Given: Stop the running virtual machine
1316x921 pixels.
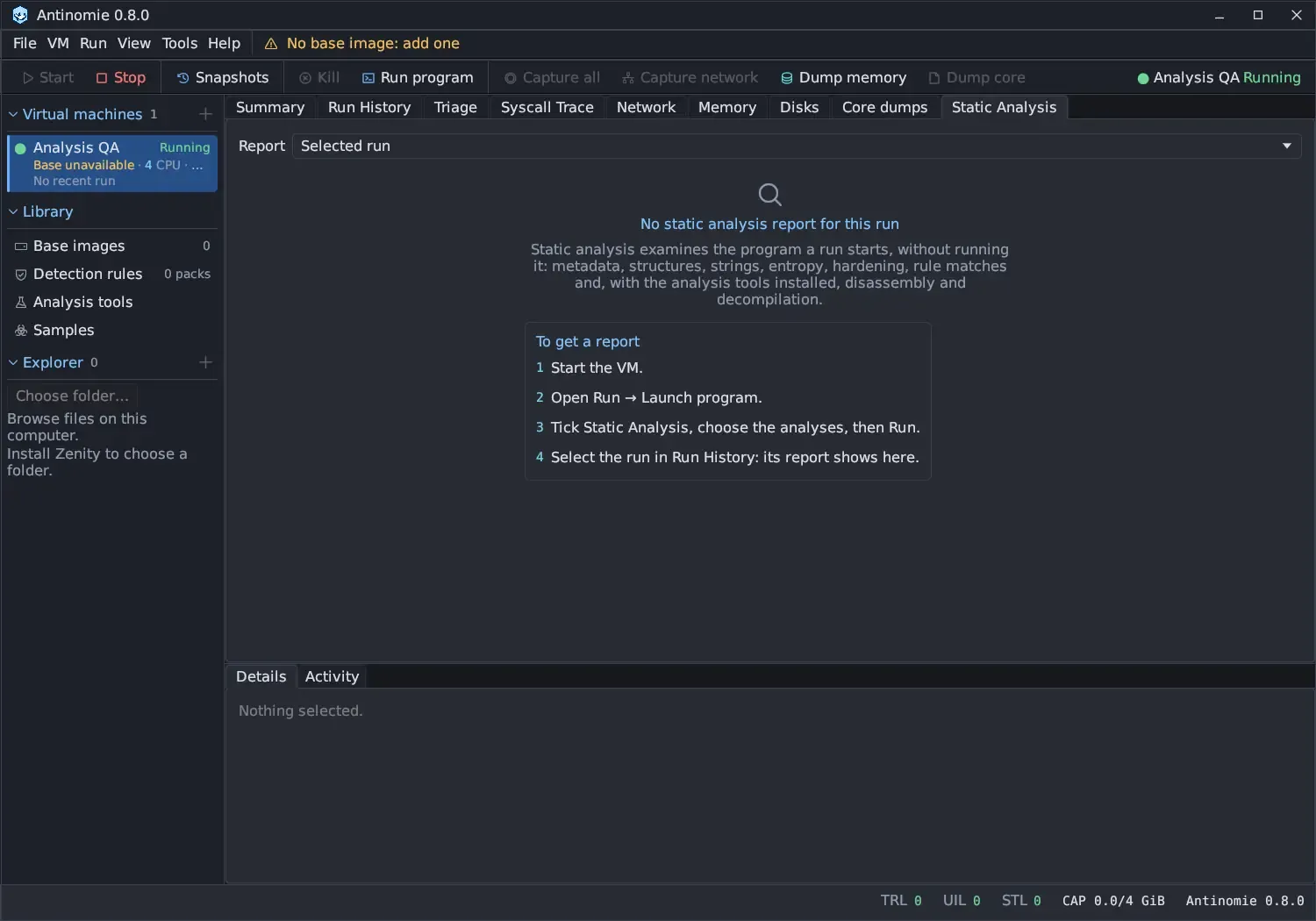Looking at the screenshot, I should click(121, 77).
